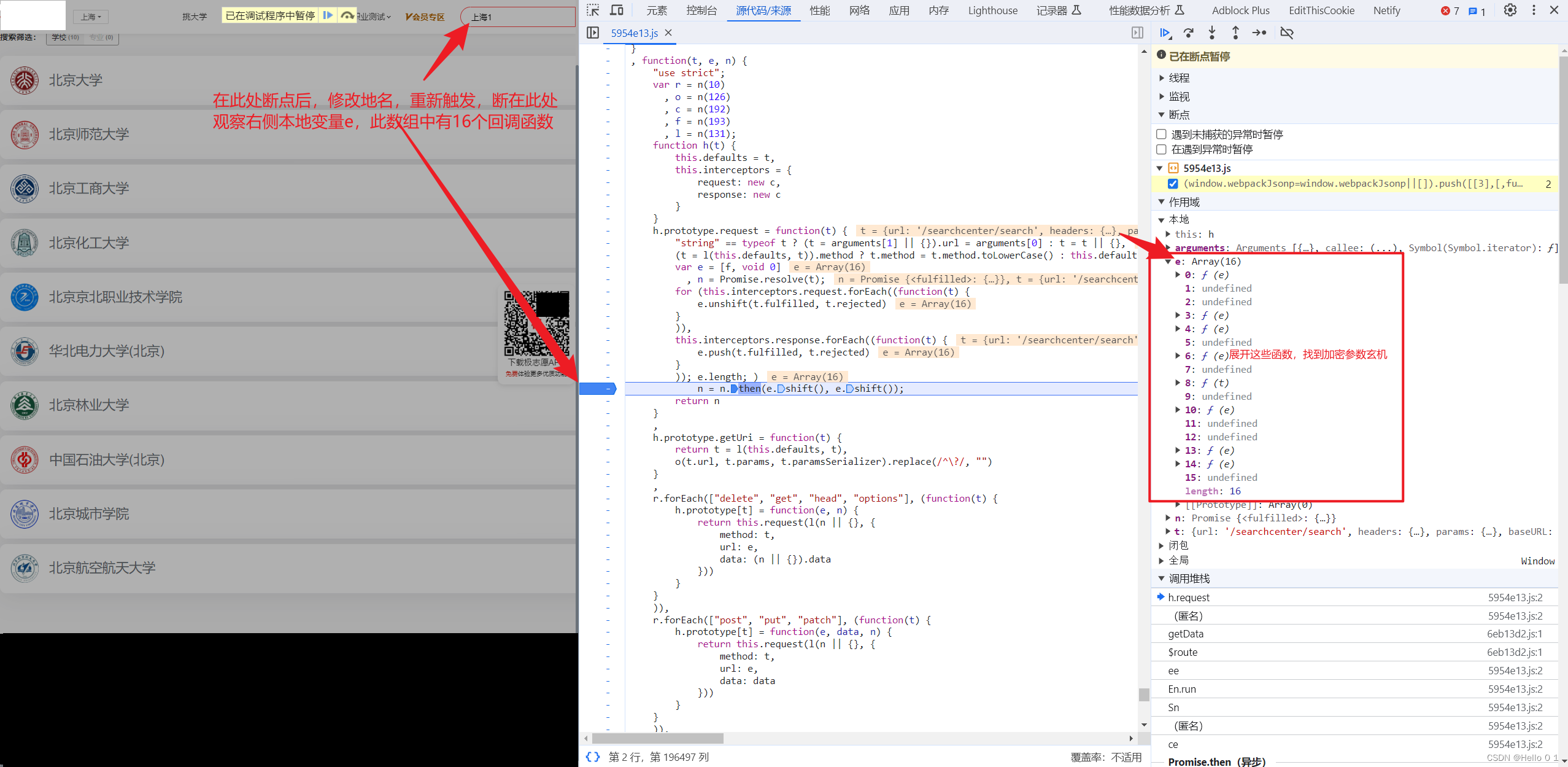Click 北京大学 search result
This screenshot has height=767, width=1568.
(76, 80)
